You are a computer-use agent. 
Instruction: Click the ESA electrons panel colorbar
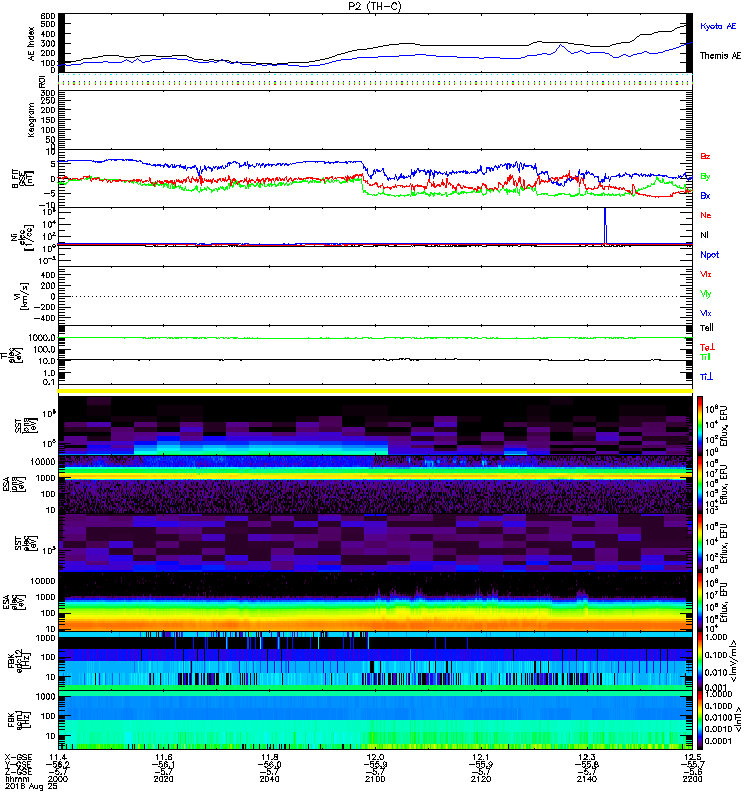699,602
